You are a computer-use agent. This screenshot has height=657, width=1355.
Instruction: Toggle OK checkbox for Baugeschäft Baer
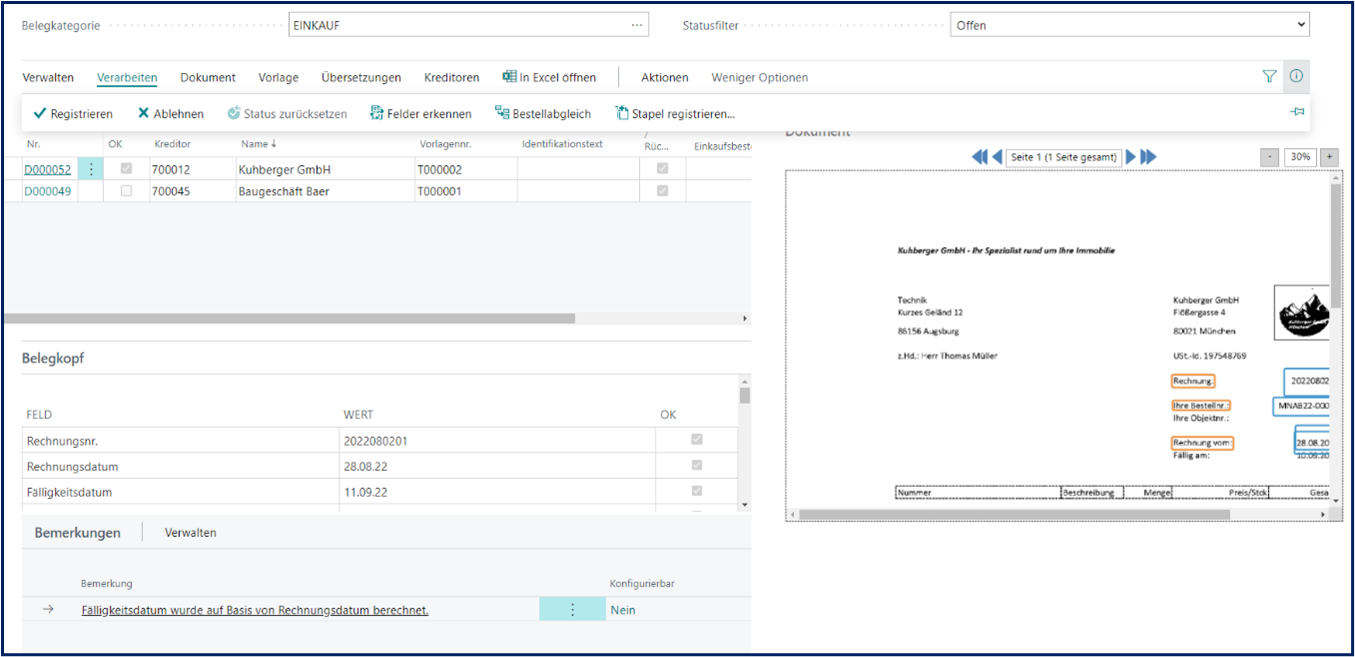click(x=126, y=191)
